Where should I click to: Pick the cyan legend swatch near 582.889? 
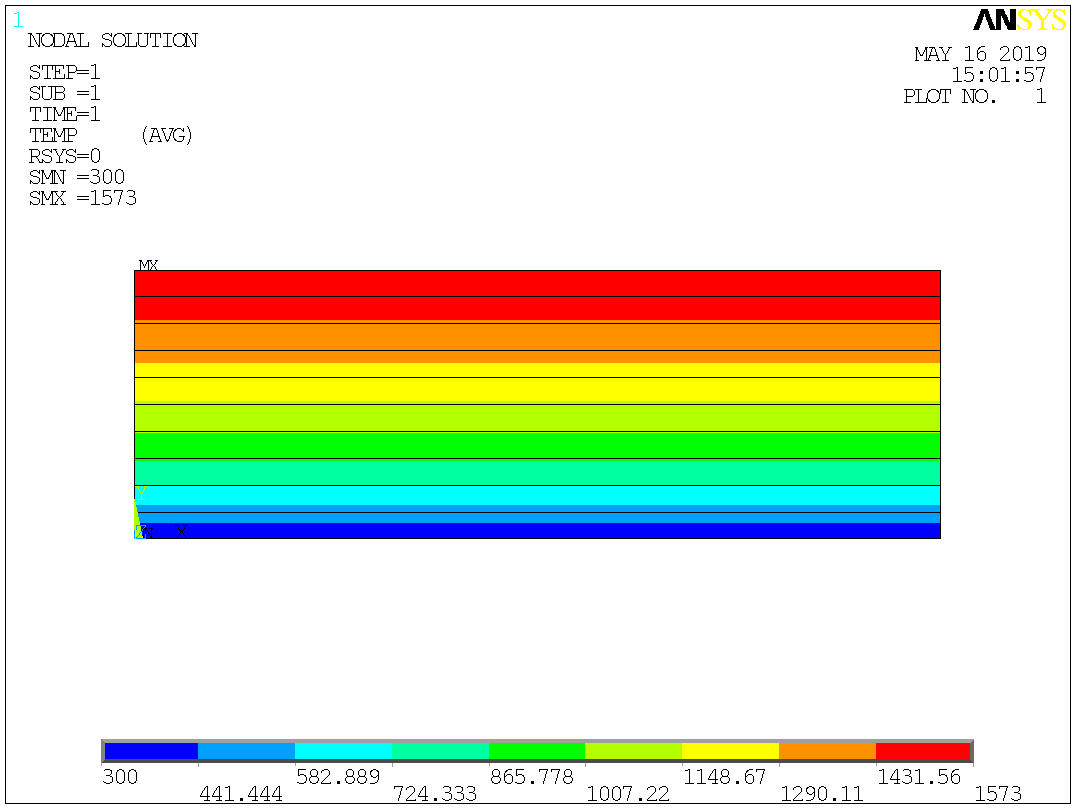[343, 751]
